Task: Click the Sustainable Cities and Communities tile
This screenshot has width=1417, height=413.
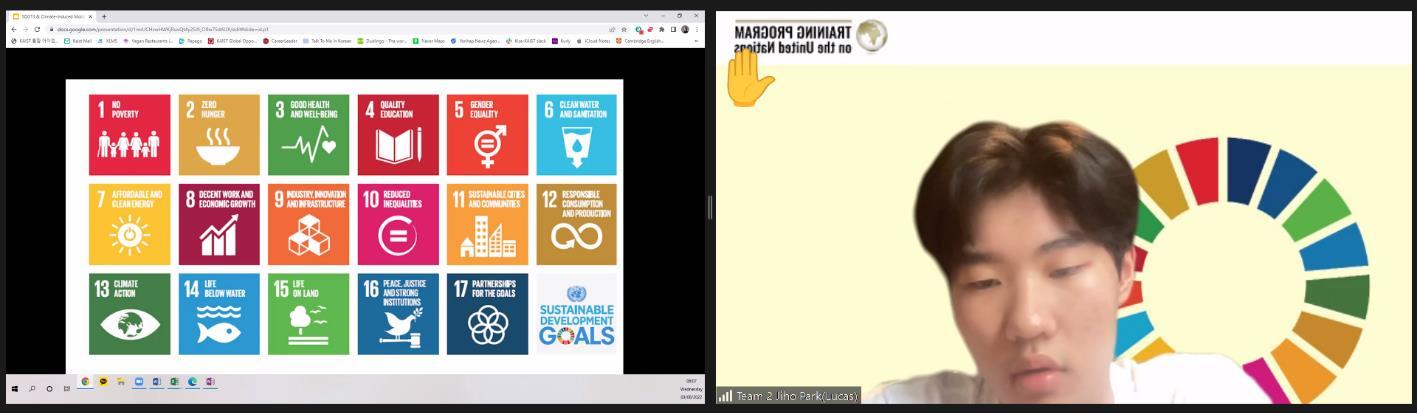Action: pyautogui.click(x=487, y=224)
